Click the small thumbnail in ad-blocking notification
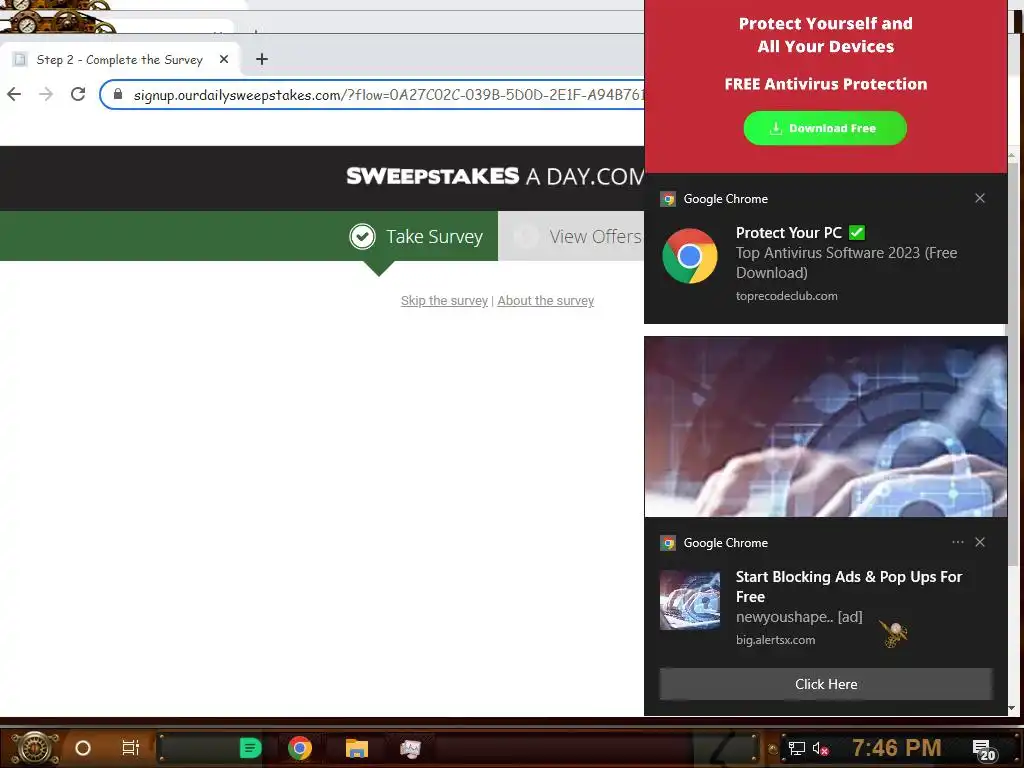 [690, 600]
